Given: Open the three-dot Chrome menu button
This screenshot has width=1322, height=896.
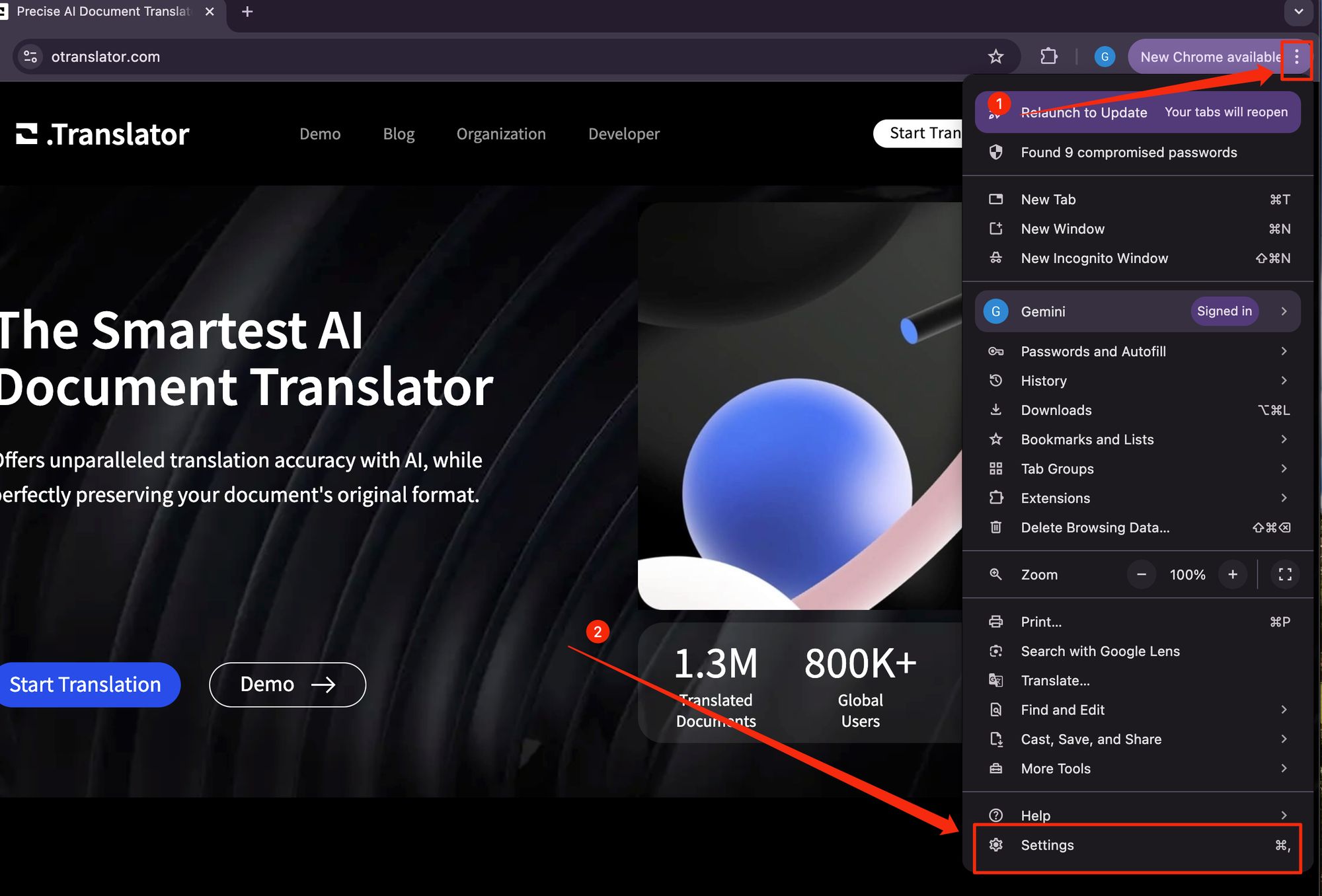Looking at the screenshot, I should click(1296, 57).
